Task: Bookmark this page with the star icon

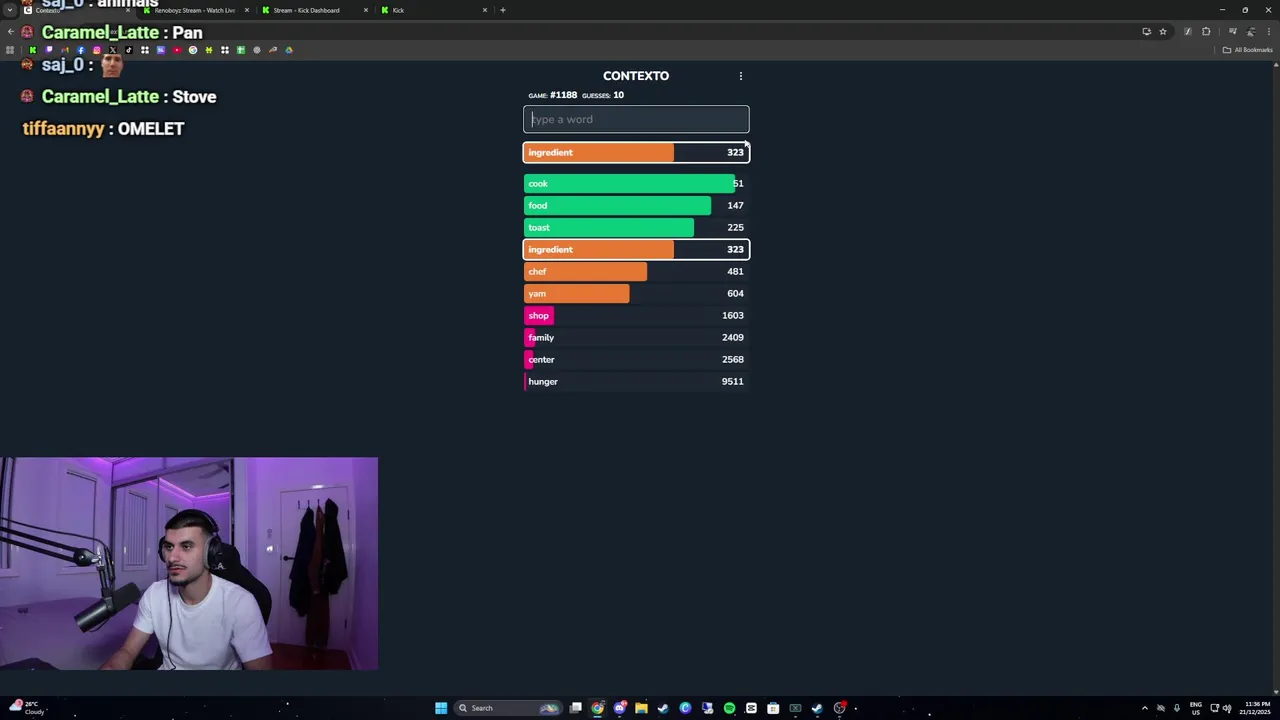Action: click(1163, 31)
